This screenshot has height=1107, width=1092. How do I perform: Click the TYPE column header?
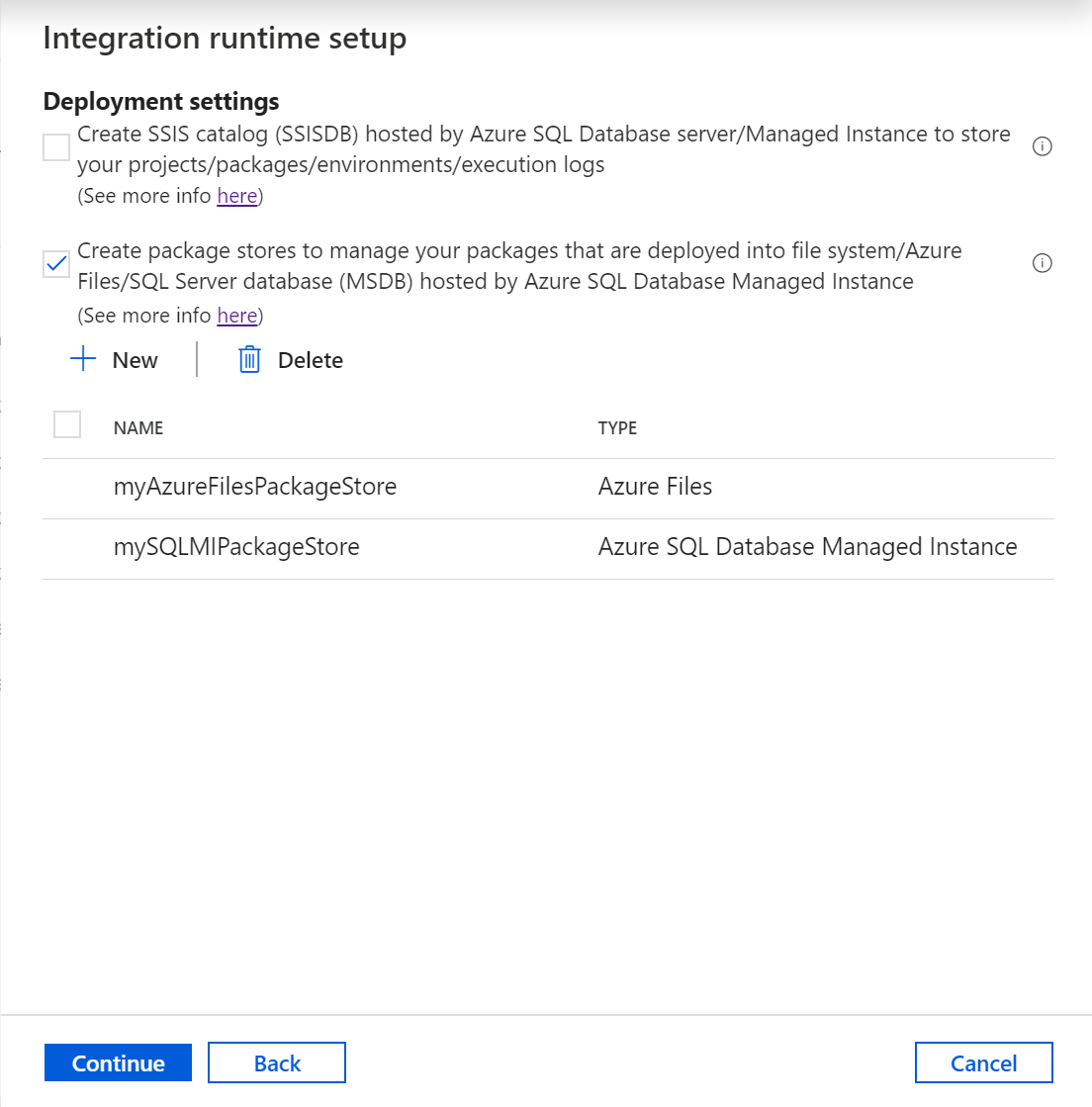(x=617, y=427)
